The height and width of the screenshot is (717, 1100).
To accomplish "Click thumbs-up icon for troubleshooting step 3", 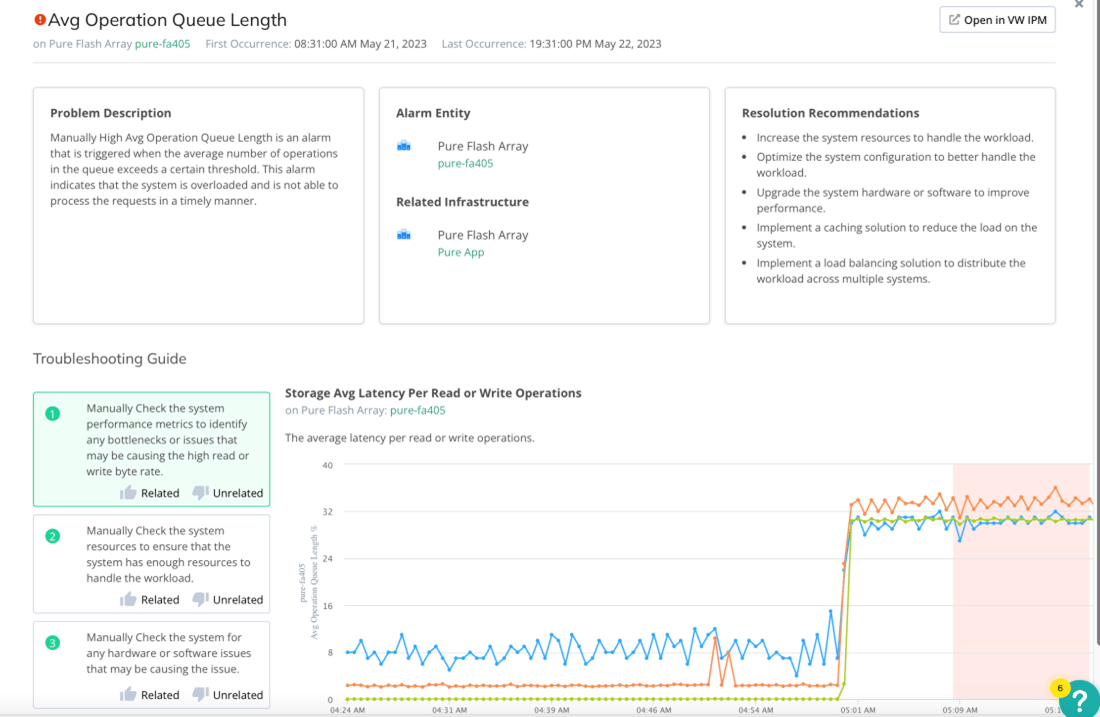I will pos(128,695).
